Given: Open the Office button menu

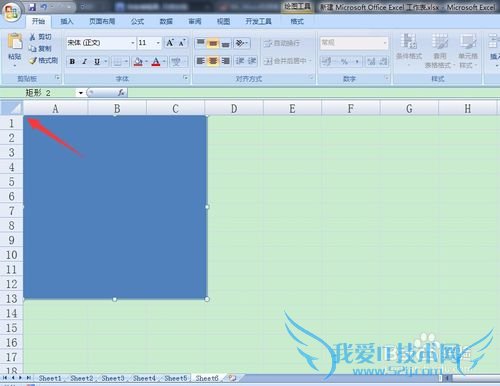Looking at the screenshot, I should pos(12,11).
